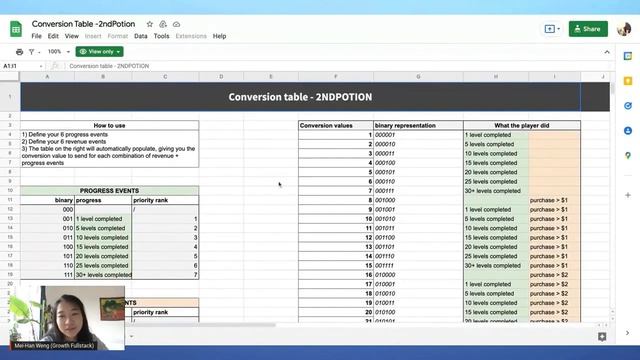
Task: Select the binary representation header cell
Action: pyautogui.click(x=418, y=126)
